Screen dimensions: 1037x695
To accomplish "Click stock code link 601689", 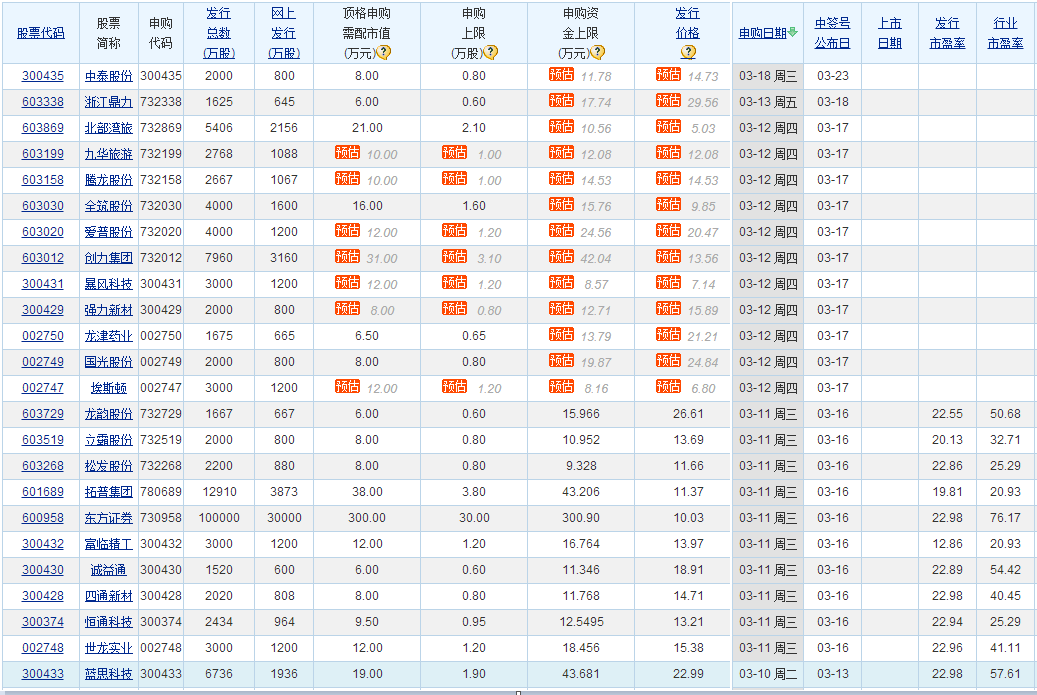I will pyautogui.click(x=43, y=492).
